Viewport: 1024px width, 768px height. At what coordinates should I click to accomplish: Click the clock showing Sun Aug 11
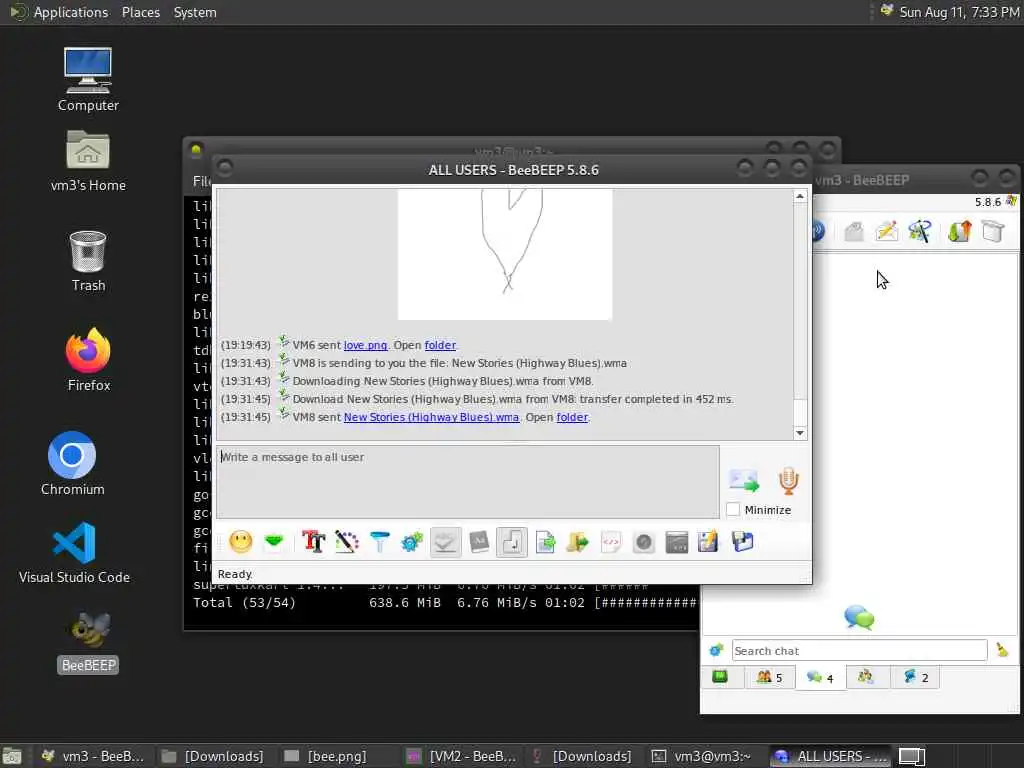[959, 12]
